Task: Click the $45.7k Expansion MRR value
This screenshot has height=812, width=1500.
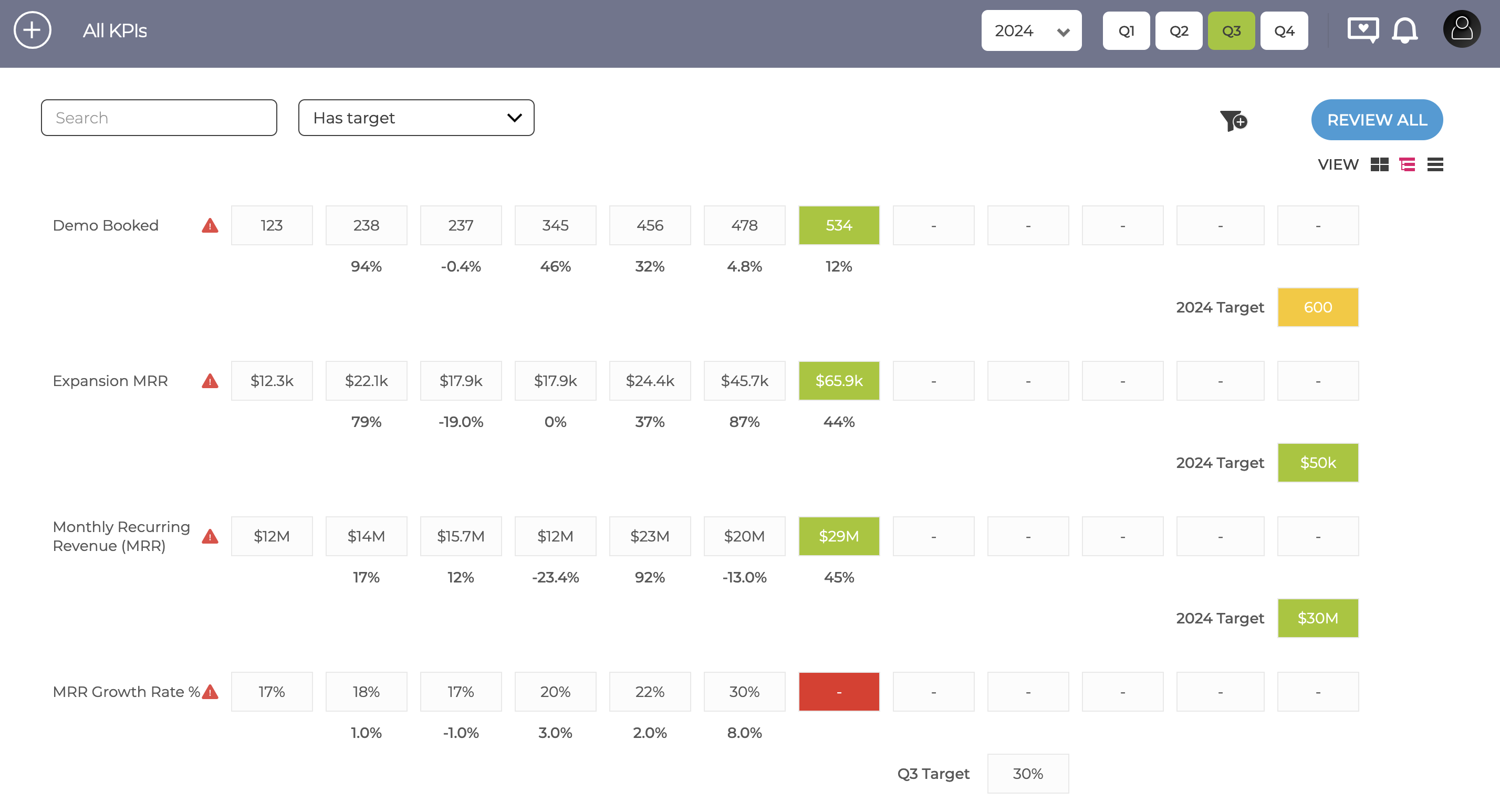Action: [744, 381]
